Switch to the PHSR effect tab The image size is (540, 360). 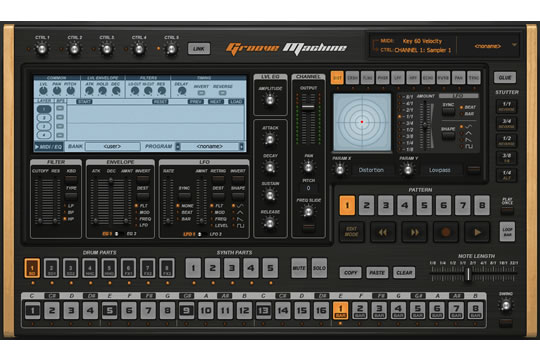tap(383, 78)
